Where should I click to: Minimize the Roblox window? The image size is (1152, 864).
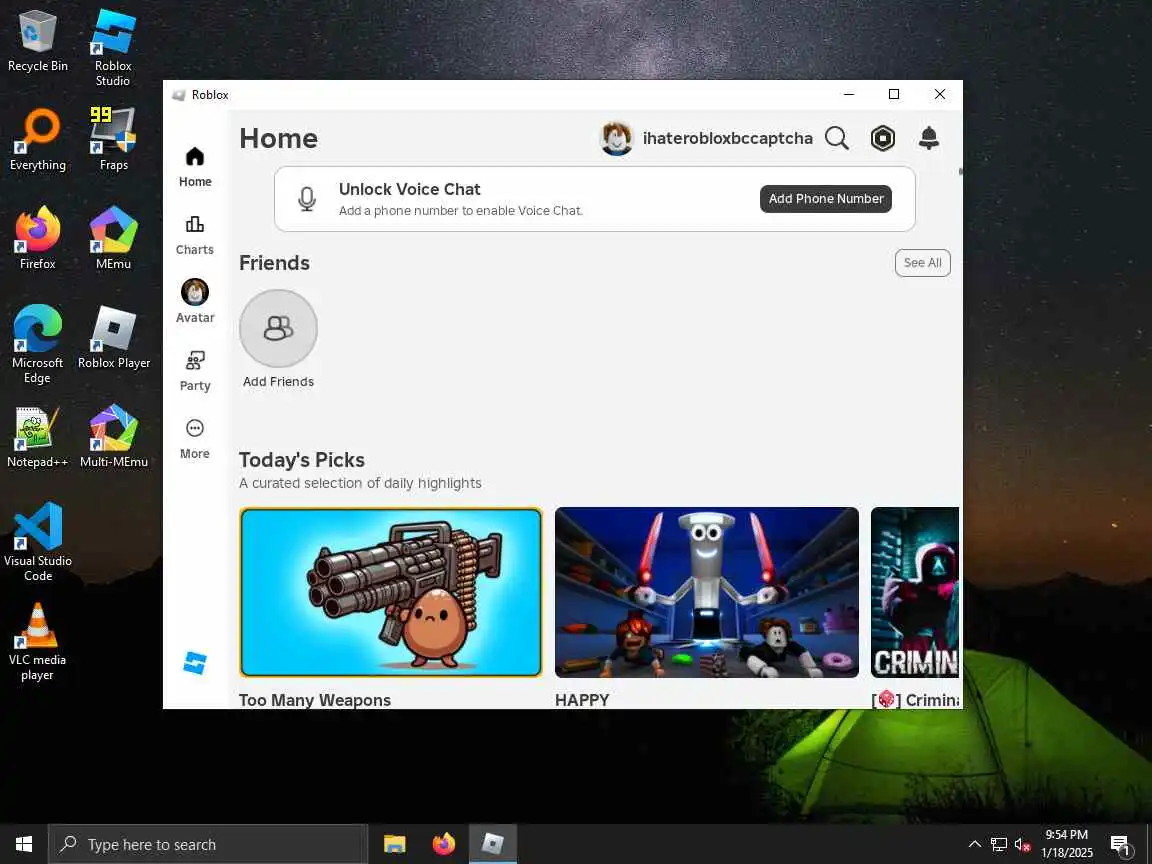pyautogui.click(x=849, y=94)
